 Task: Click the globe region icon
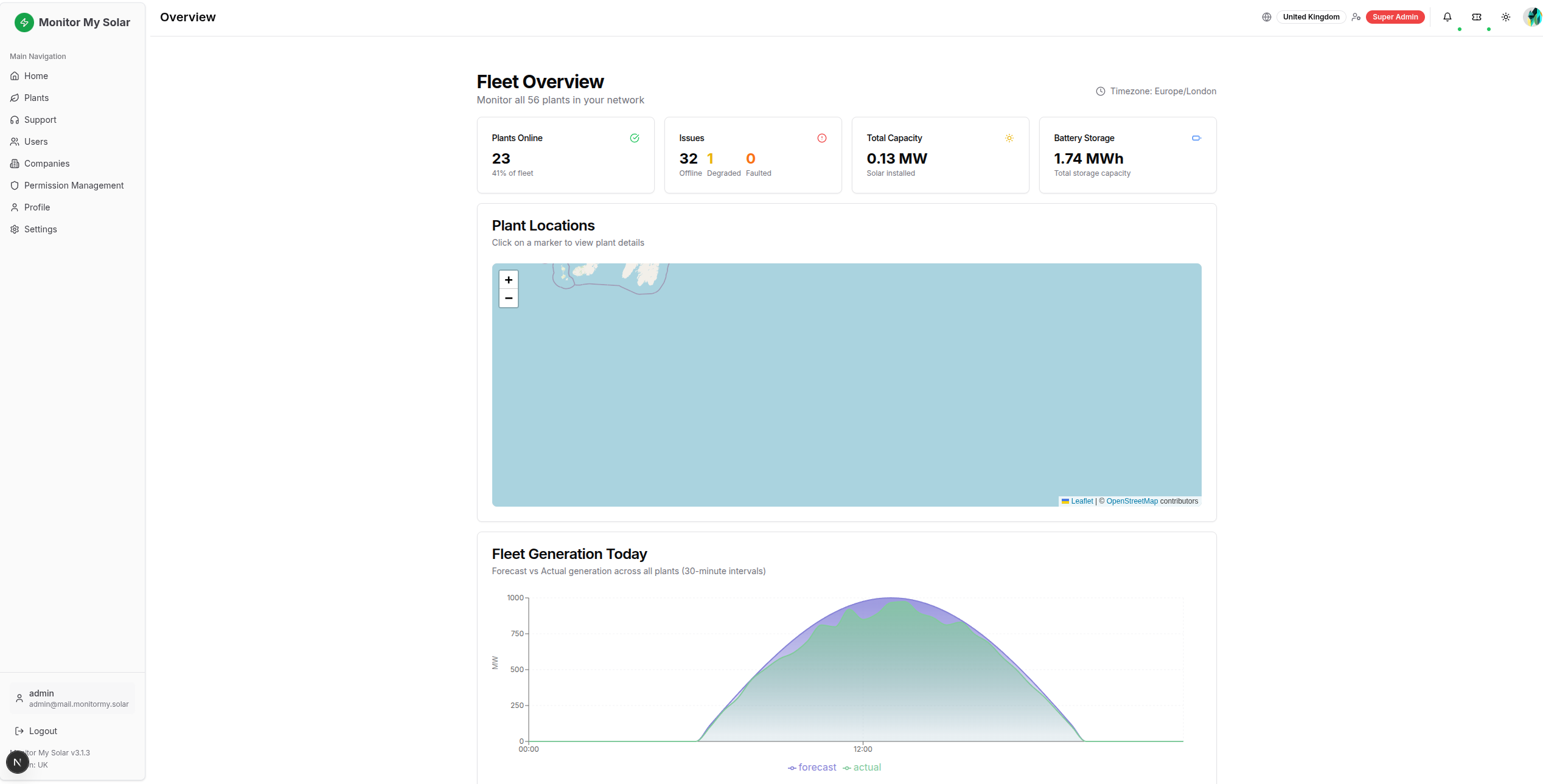coord(1267,17)
